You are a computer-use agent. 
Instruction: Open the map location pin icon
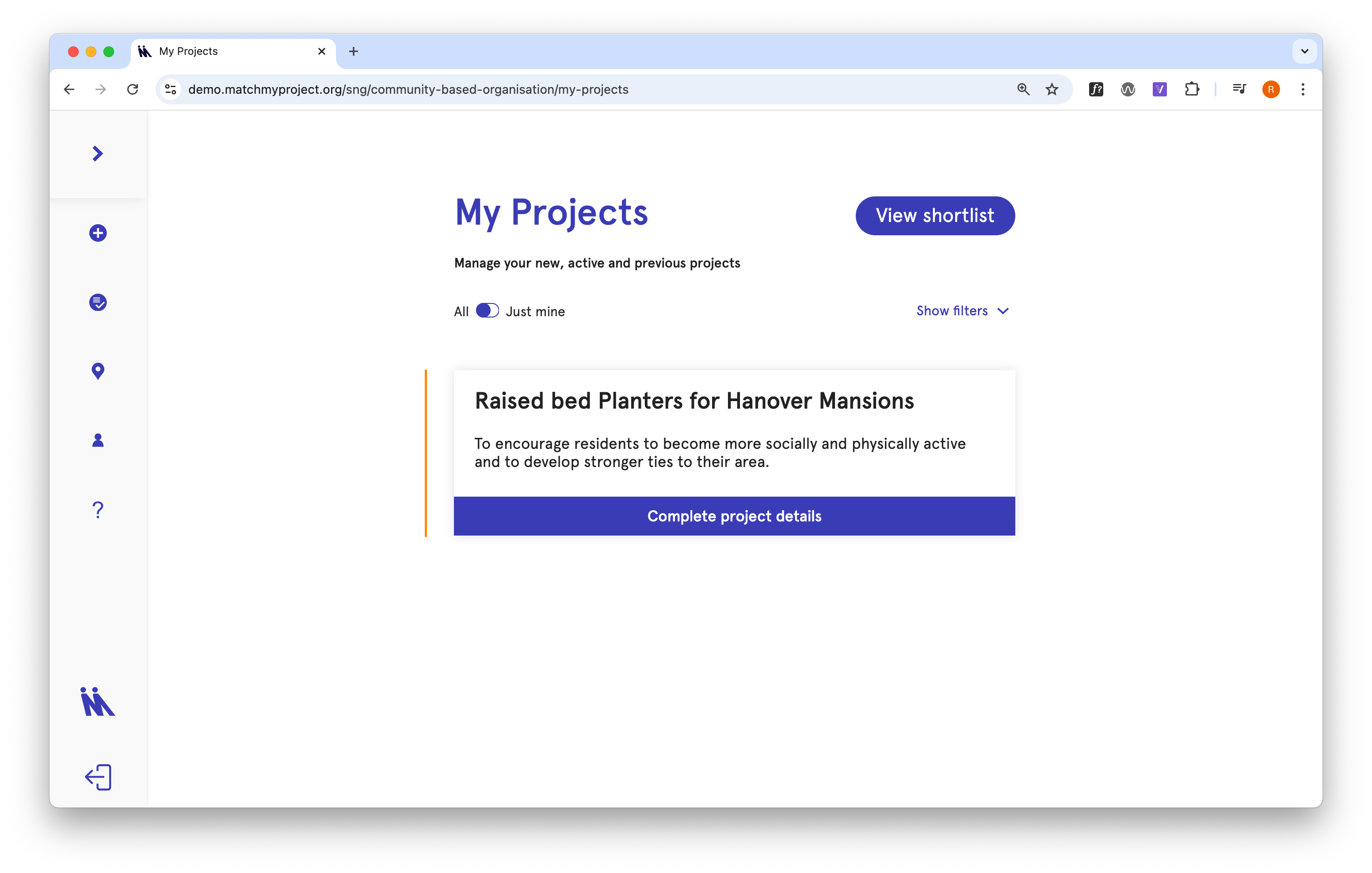(98, 371)
